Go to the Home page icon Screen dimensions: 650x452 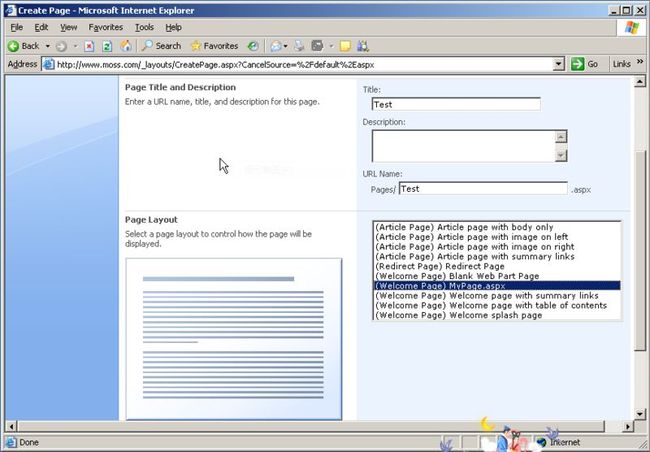click(x=126, y=46)
